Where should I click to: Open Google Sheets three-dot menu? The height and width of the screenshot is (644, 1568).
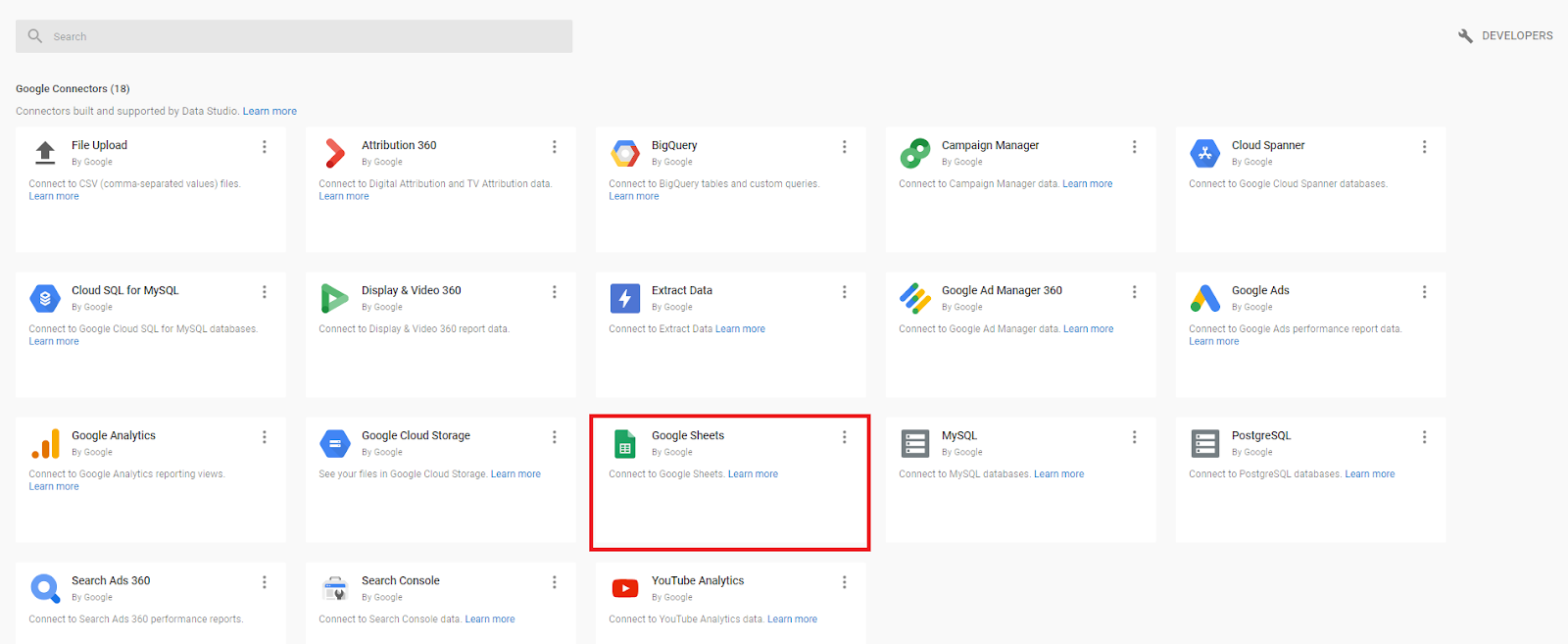tap(844, 436)
